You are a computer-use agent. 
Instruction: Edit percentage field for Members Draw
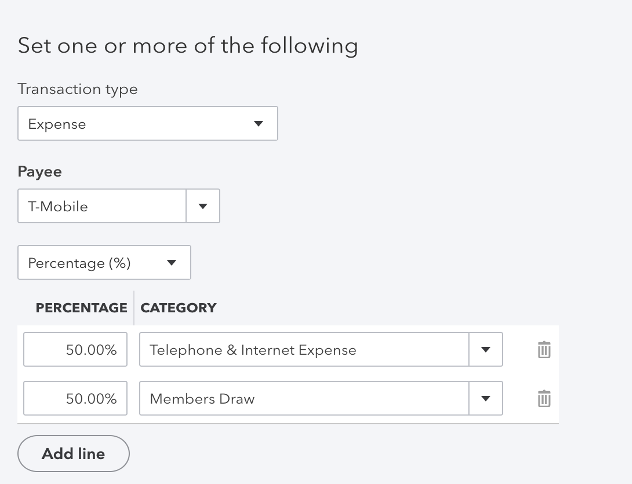[75, 399]
